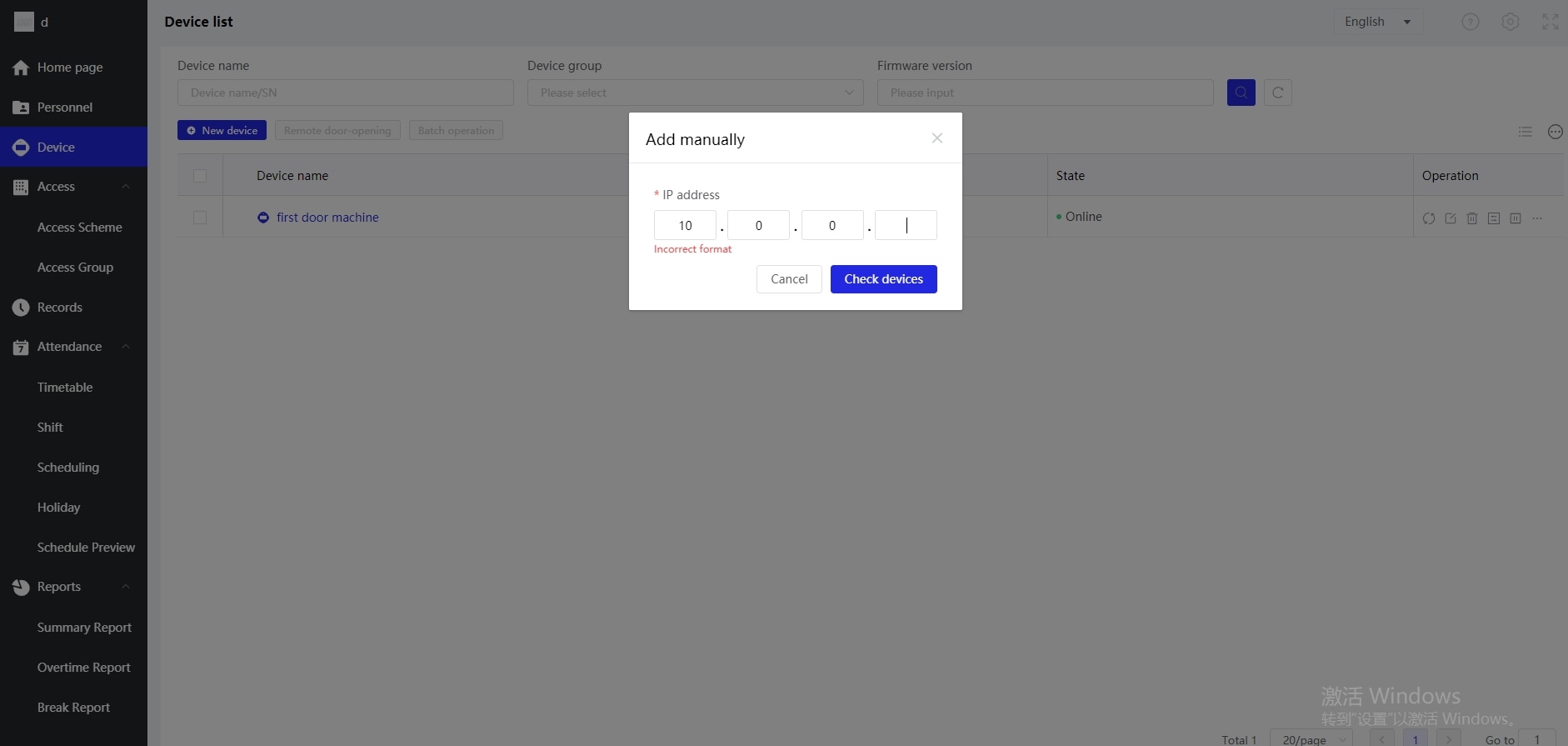Viewport: 1568px width, 746px height.
Task: Click the circled ellipsis column settings icon
Action: pos(1556,132)
